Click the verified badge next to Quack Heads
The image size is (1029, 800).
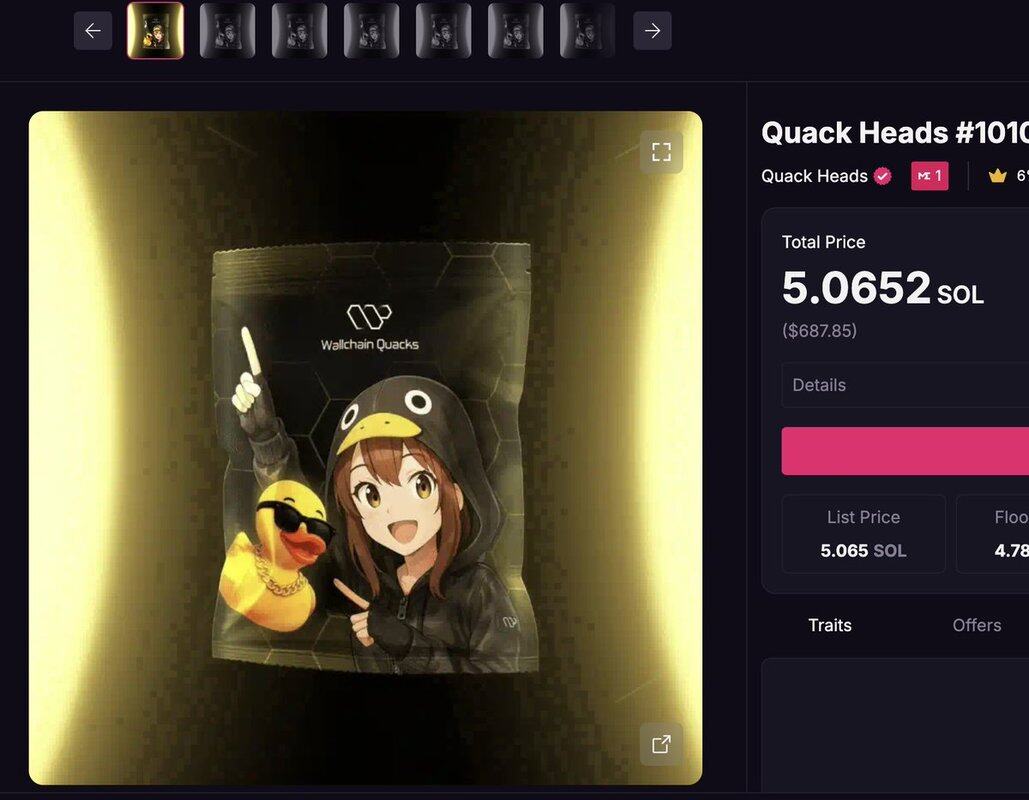[883, 176]
